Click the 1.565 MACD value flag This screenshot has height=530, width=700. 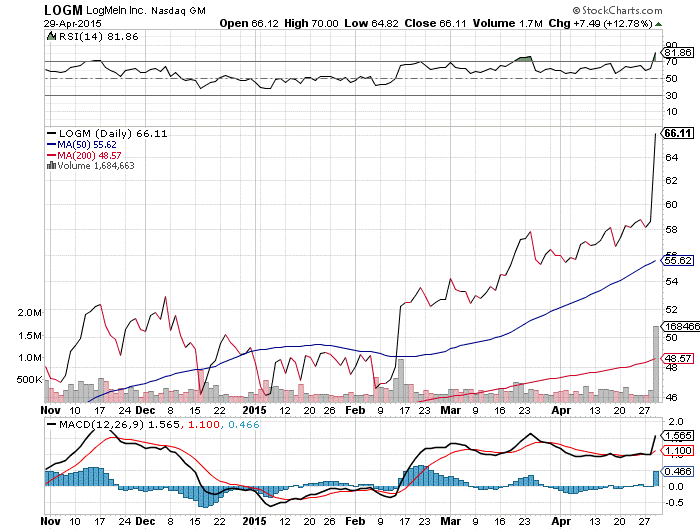point(678,436)
